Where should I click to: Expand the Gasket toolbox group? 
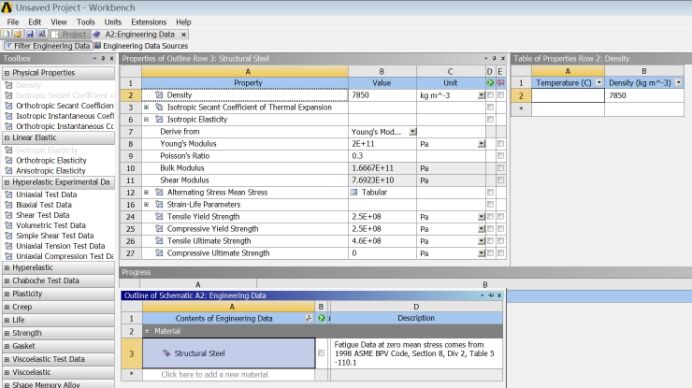point(7,347)
